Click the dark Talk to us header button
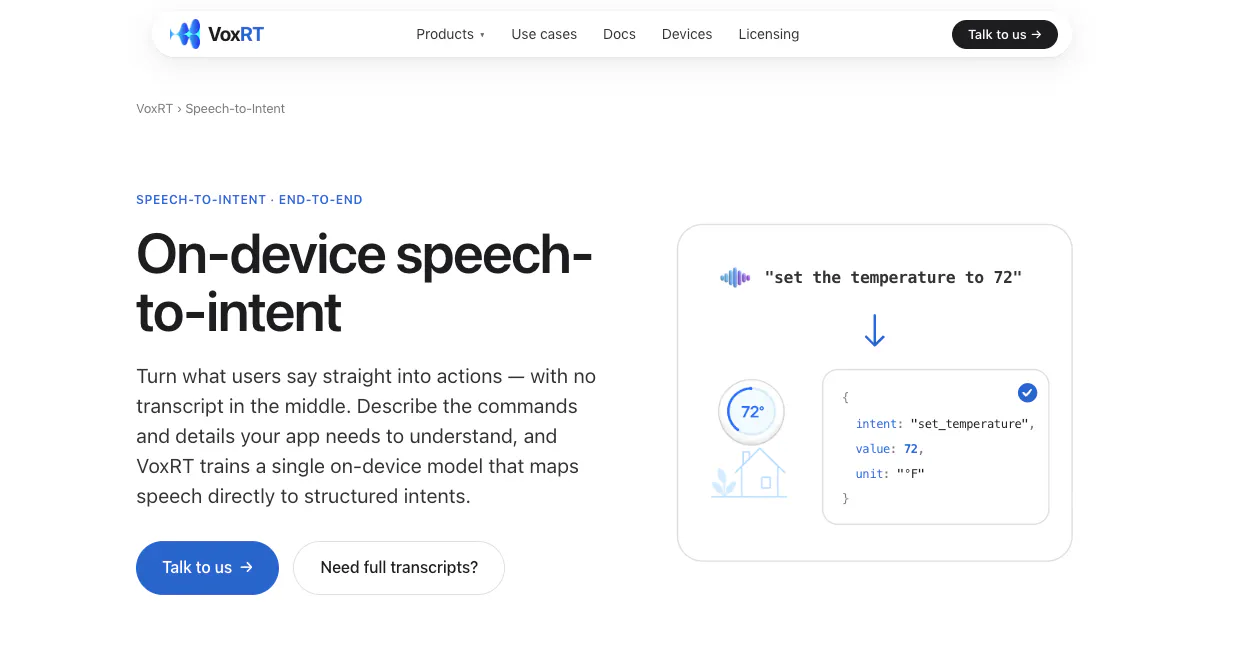Screen dimensions: 1252x646 (1004, 34)
